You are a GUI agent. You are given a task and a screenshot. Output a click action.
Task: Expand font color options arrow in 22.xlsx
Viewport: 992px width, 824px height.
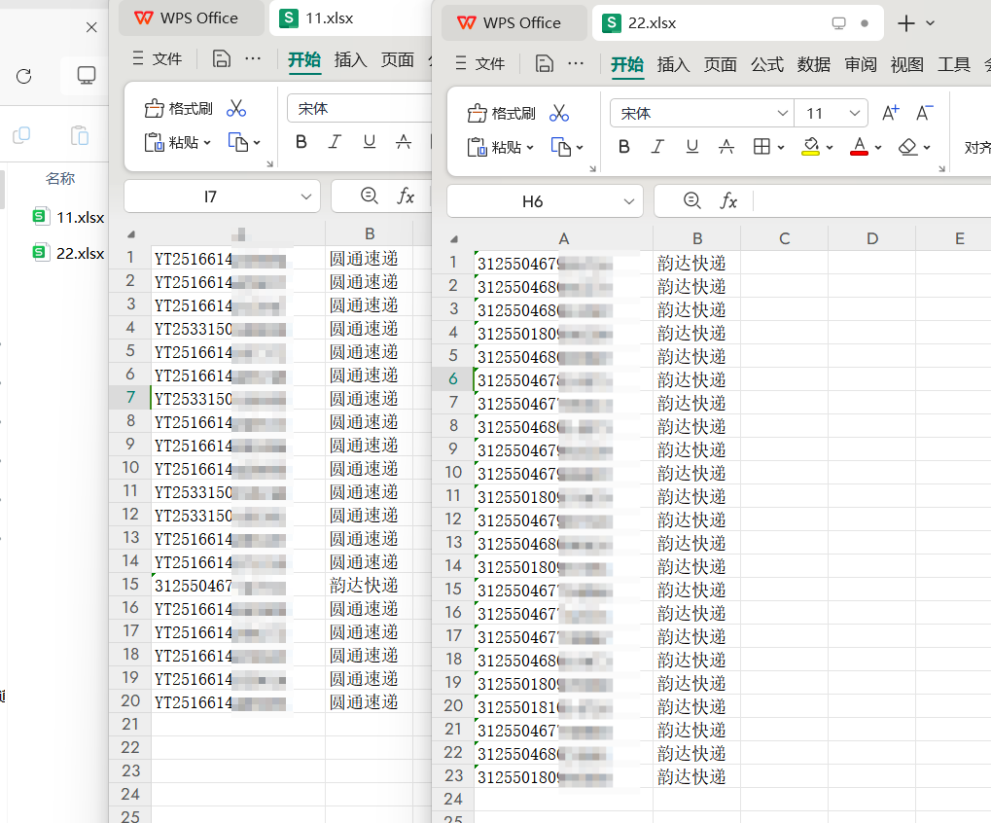(878, 147)
